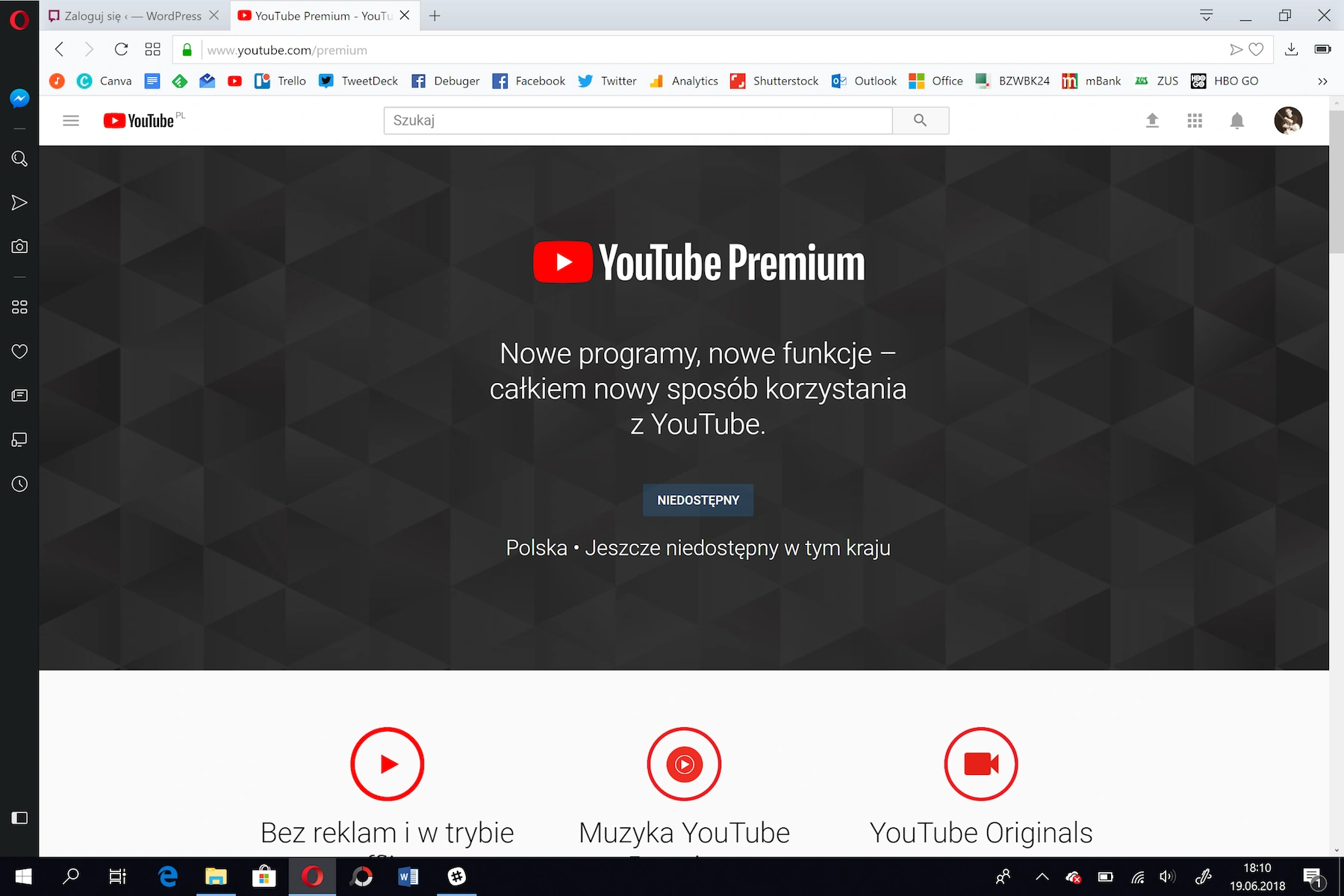Image resolution: width=1344 pixels, height=896 pixels.
Task: Open the Shutterstock bookmark
Action: (774, 81)
